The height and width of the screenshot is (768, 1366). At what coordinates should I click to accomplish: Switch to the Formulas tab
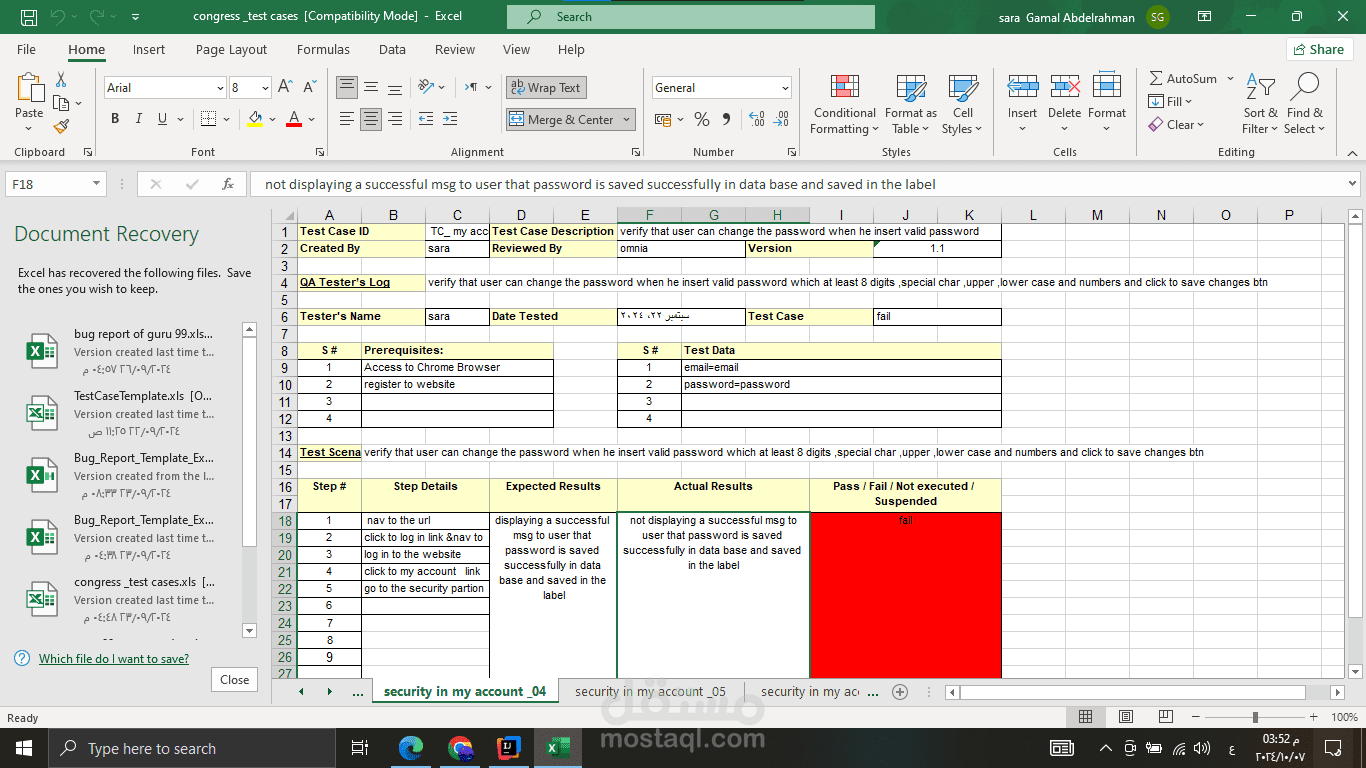tap(323, 50)
